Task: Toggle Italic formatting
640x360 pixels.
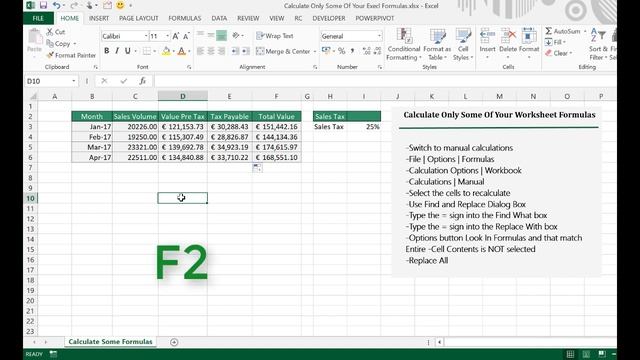Action: pyautogui.click(x=117, y=51)
